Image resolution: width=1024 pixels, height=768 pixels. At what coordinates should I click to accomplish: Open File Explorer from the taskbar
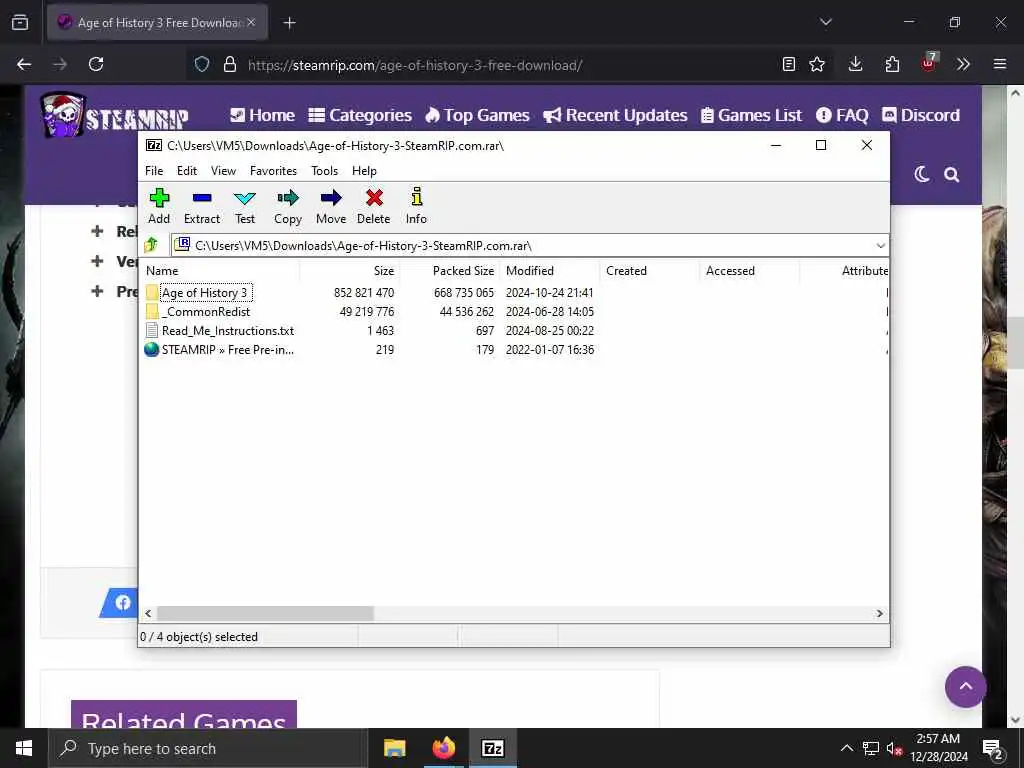(394, 748)
